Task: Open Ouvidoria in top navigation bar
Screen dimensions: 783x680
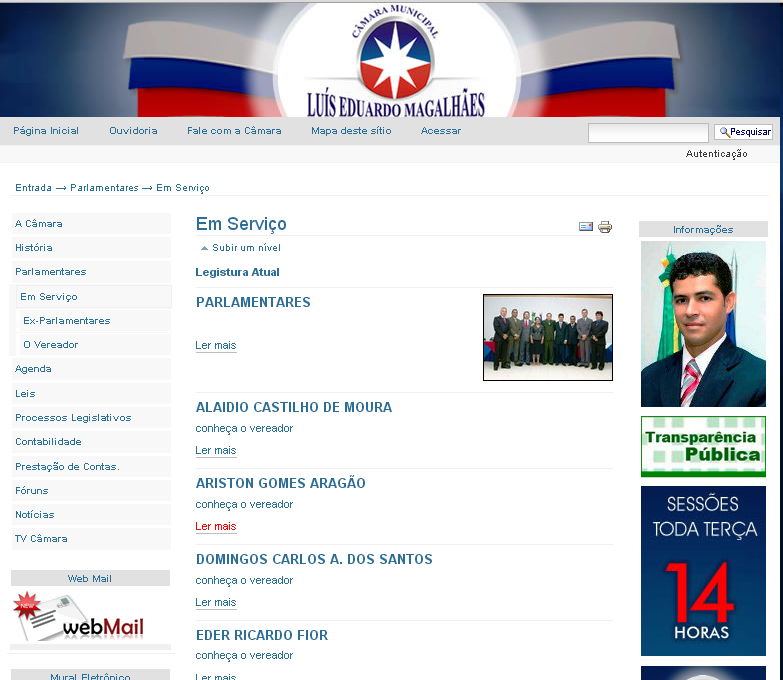Action: (133, 131)
